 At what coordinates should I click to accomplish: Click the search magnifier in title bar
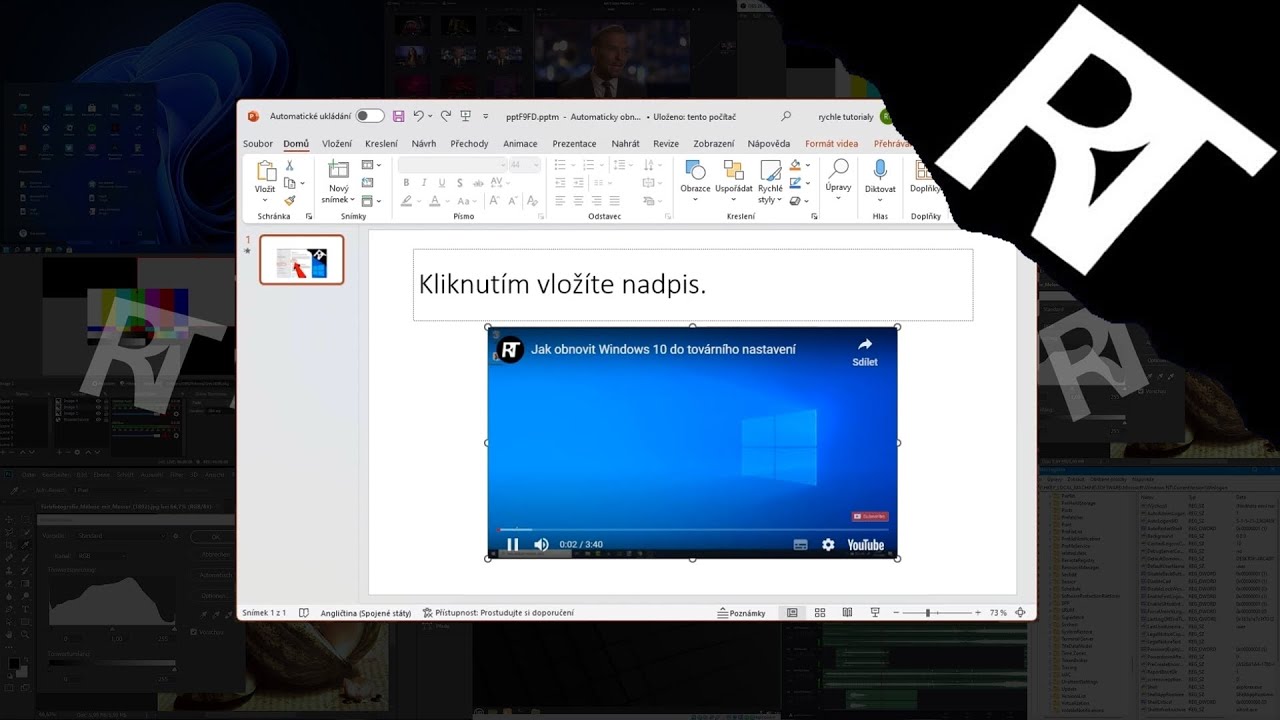[x=786, y=116]
